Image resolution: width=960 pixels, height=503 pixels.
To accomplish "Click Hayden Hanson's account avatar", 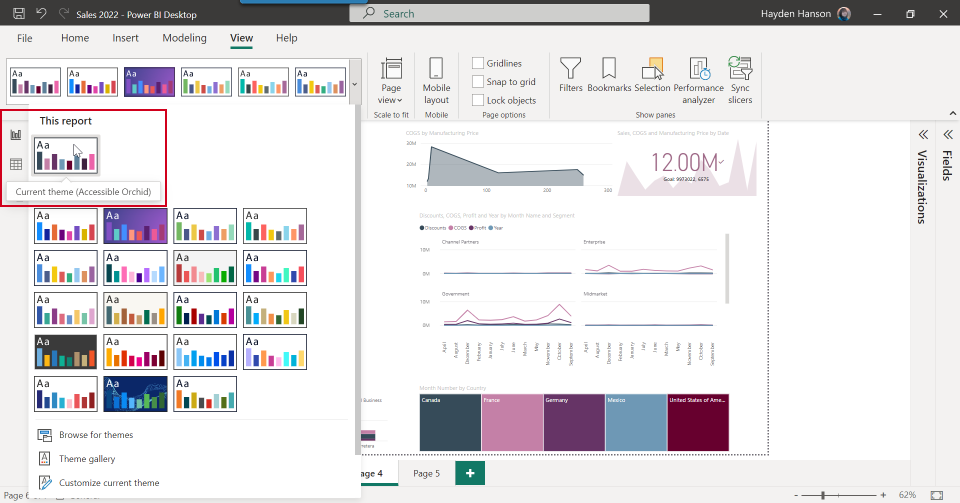I will coord(844,13).
